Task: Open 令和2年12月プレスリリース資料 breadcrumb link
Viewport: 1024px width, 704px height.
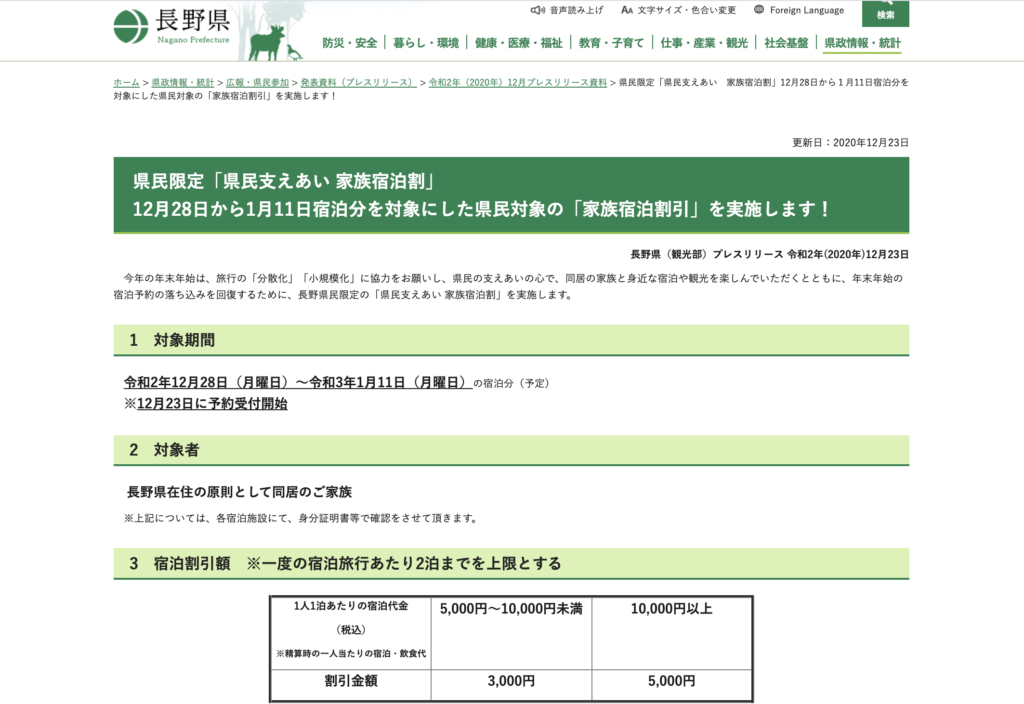Action: (x=518, y=82)
